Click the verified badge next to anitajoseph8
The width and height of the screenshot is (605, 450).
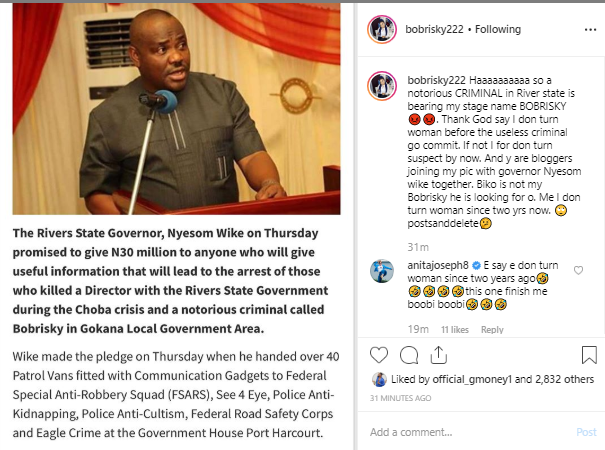(476, 266)
